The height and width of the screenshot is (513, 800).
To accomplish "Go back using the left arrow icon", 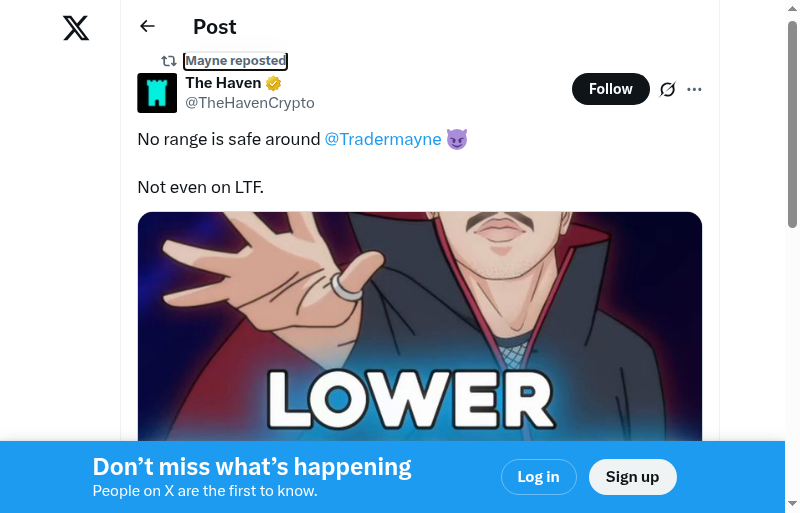I will pos(147,26).
